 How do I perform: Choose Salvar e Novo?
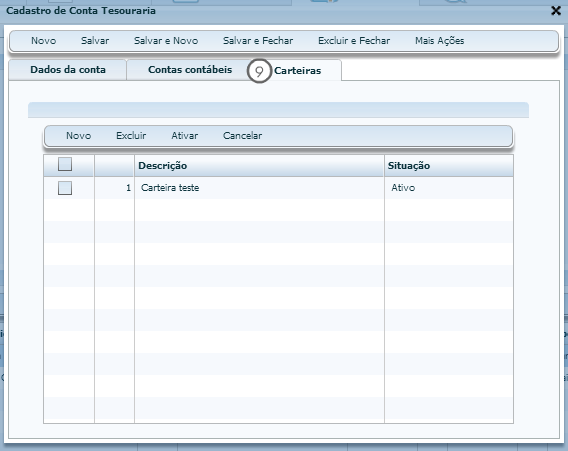point(166,41)
